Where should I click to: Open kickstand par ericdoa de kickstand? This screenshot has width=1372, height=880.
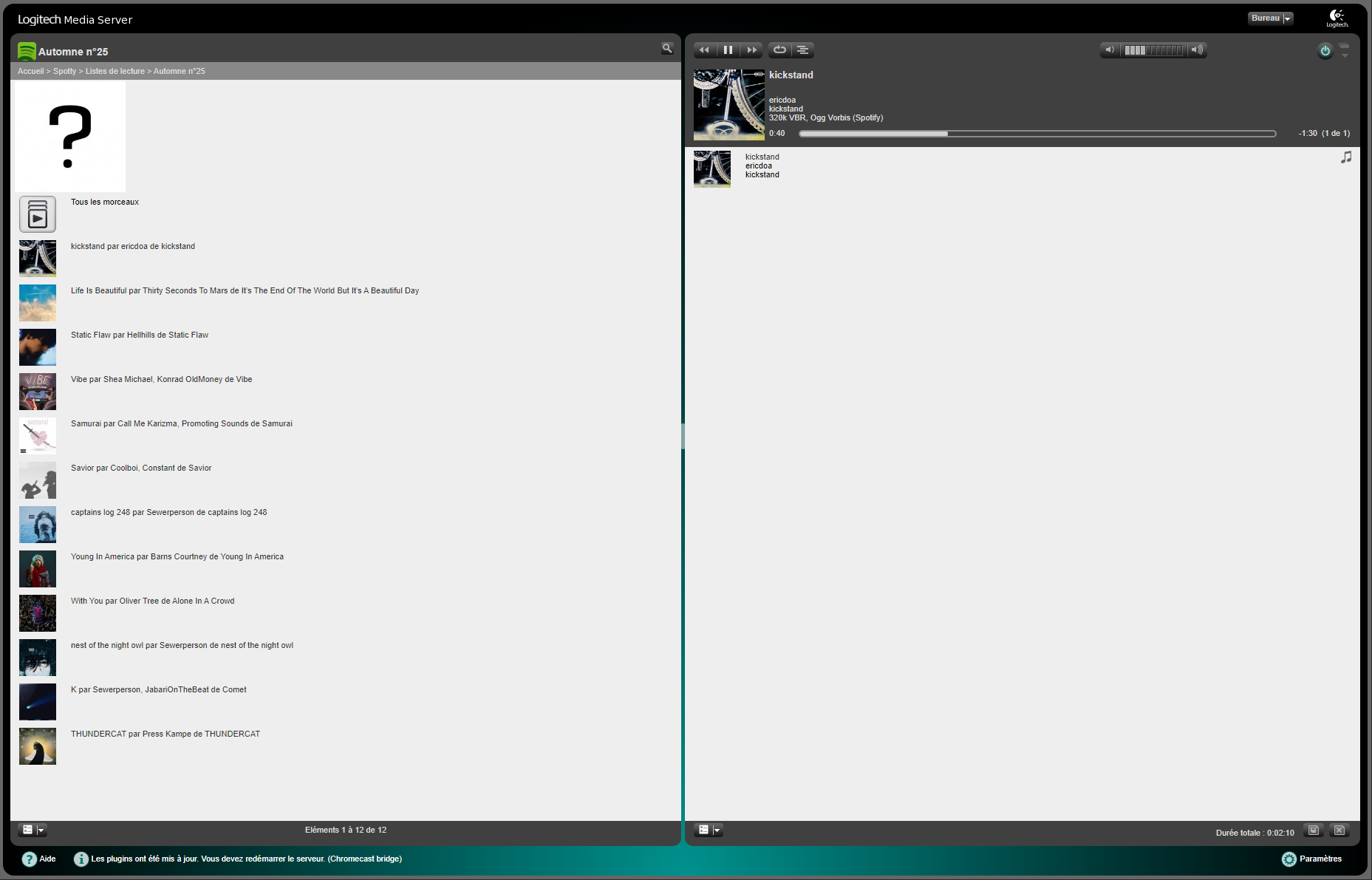pos(133,246)
